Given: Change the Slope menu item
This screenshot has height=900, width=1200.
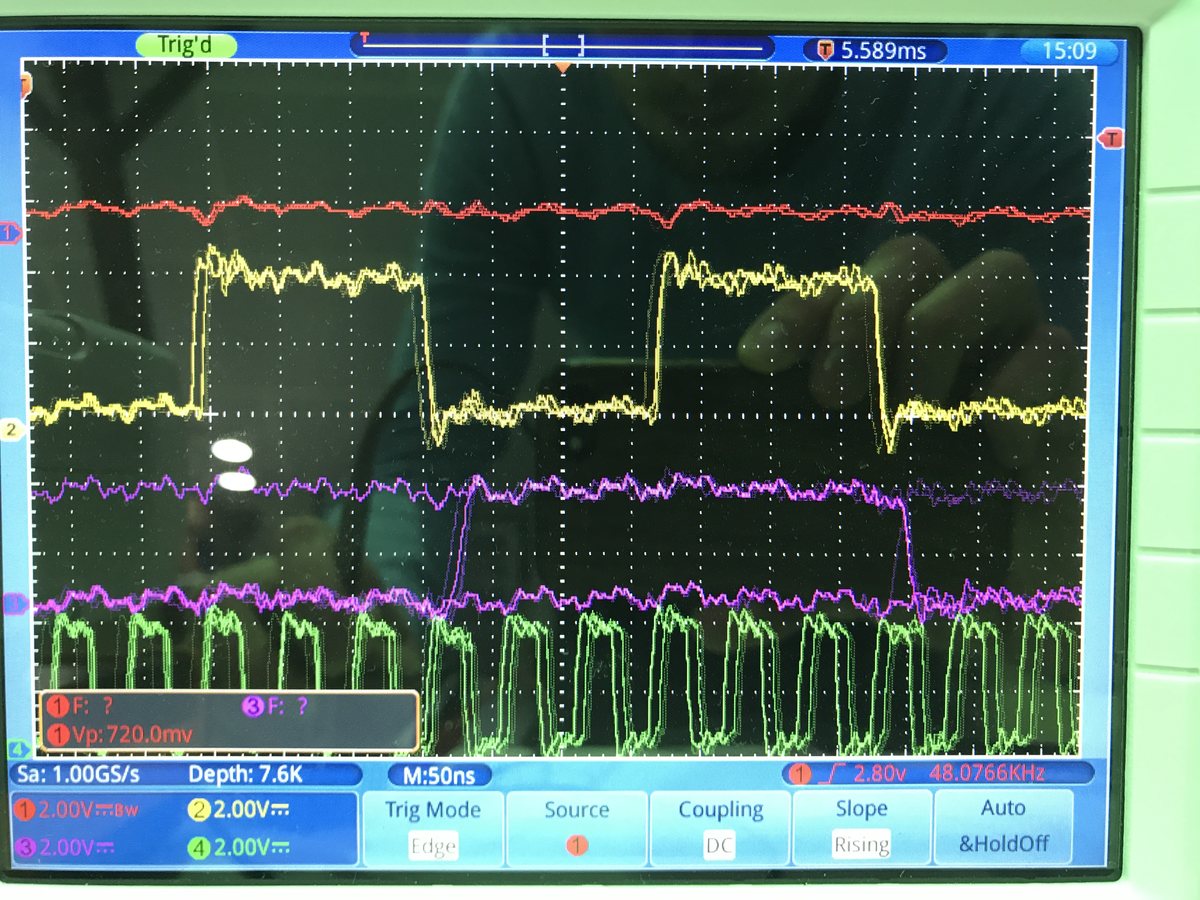Looking at the screenshot, I should point(861,826).
